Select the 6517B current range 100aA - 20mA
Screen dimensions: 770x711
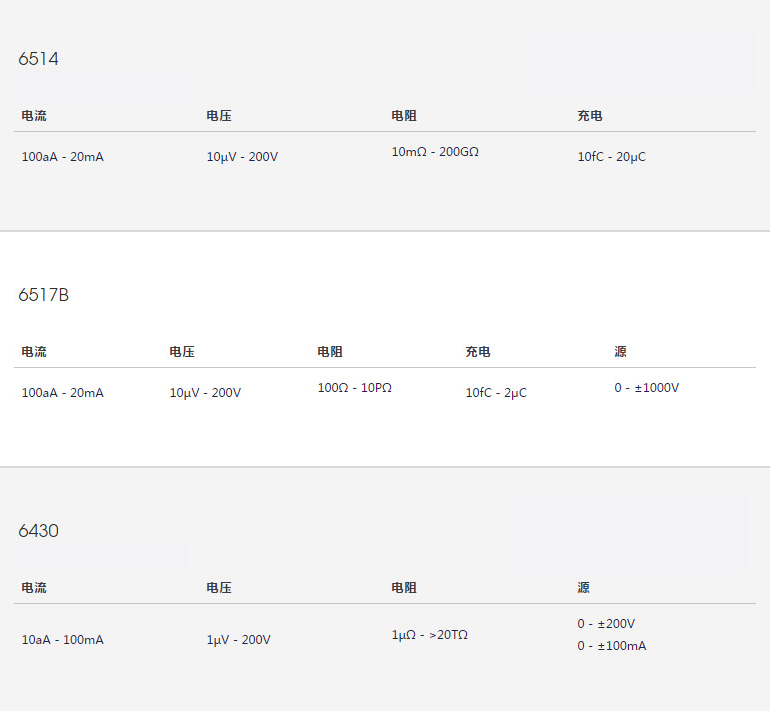(x=62, y=393)
